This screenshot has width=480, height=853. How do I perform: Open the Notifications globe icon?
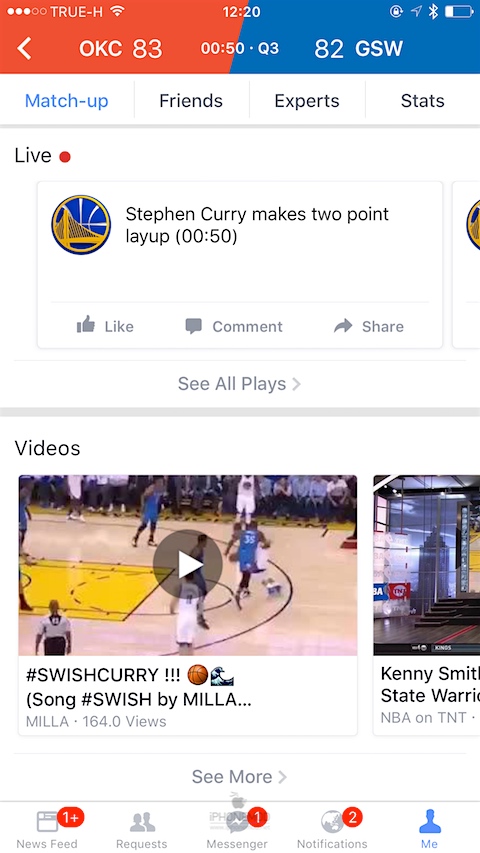pyautogui.click(x=332, y=822)
